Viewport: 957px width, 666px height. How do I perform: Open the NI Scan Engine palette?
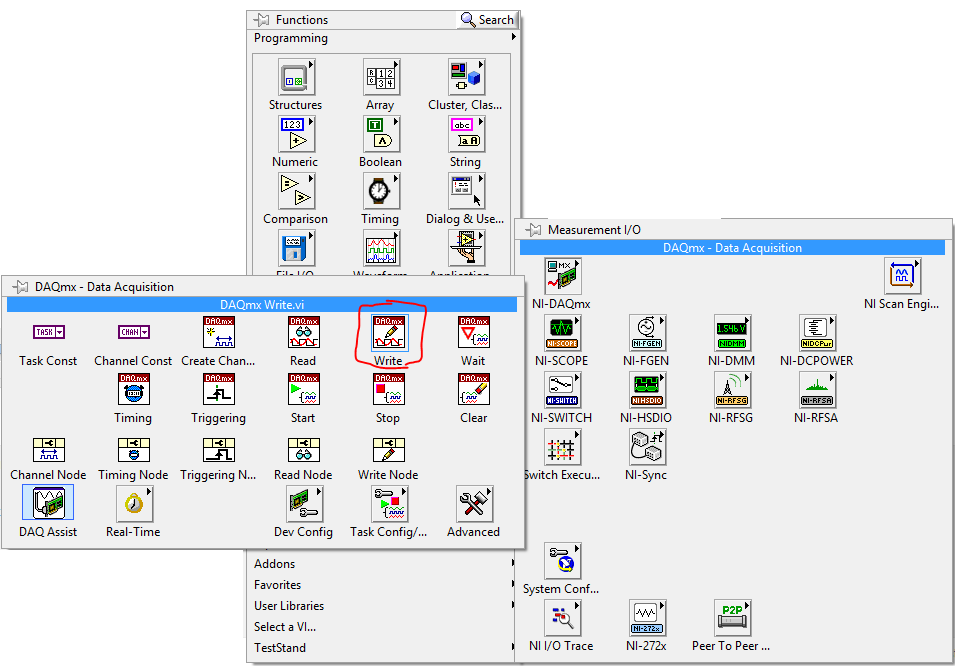pyautogui.click(x=903, y=275)
